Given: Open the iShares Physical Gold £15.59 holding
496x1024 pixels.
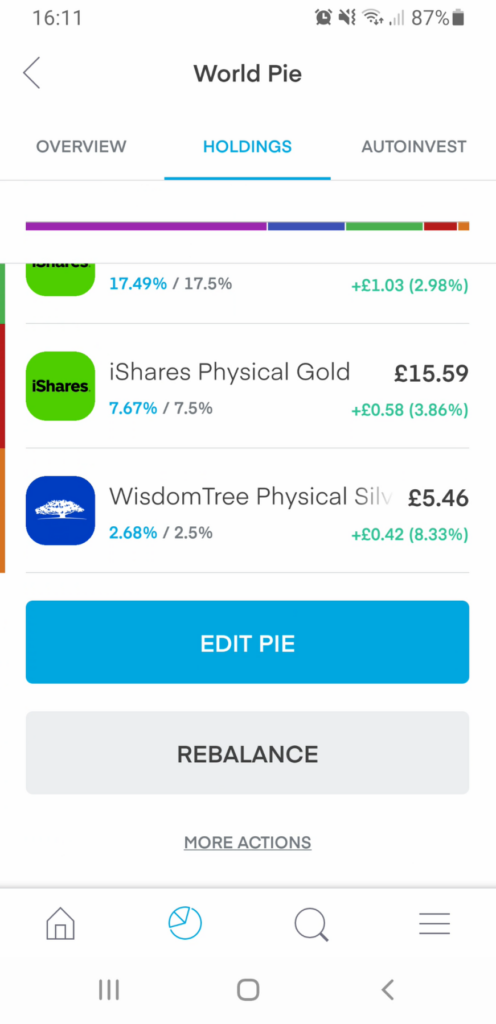Looking at the screenshot, I should tap(247, 386).
